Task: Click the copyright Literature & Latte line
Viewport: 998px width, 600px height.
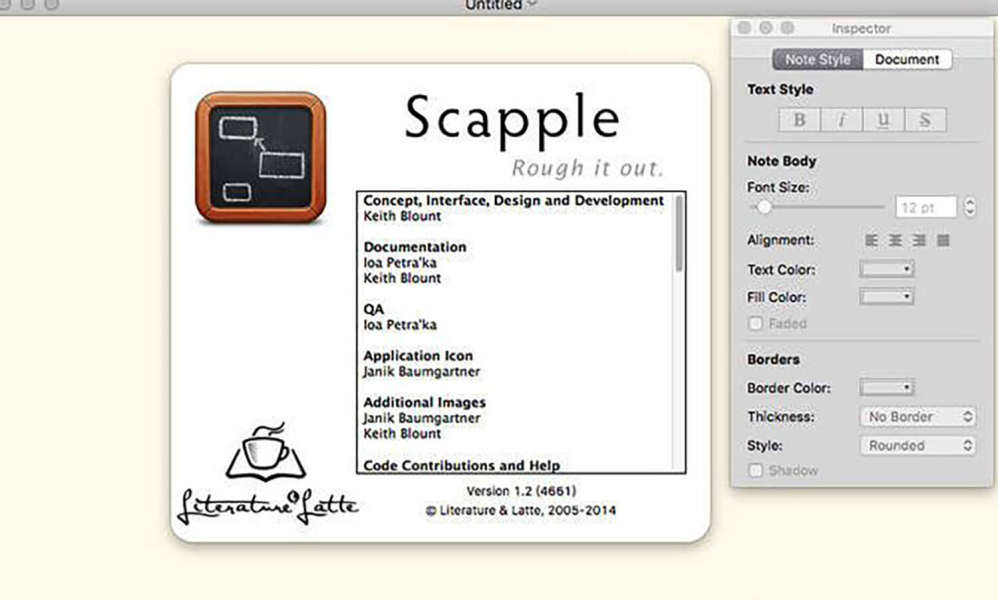Action: (x=521, y=510)
